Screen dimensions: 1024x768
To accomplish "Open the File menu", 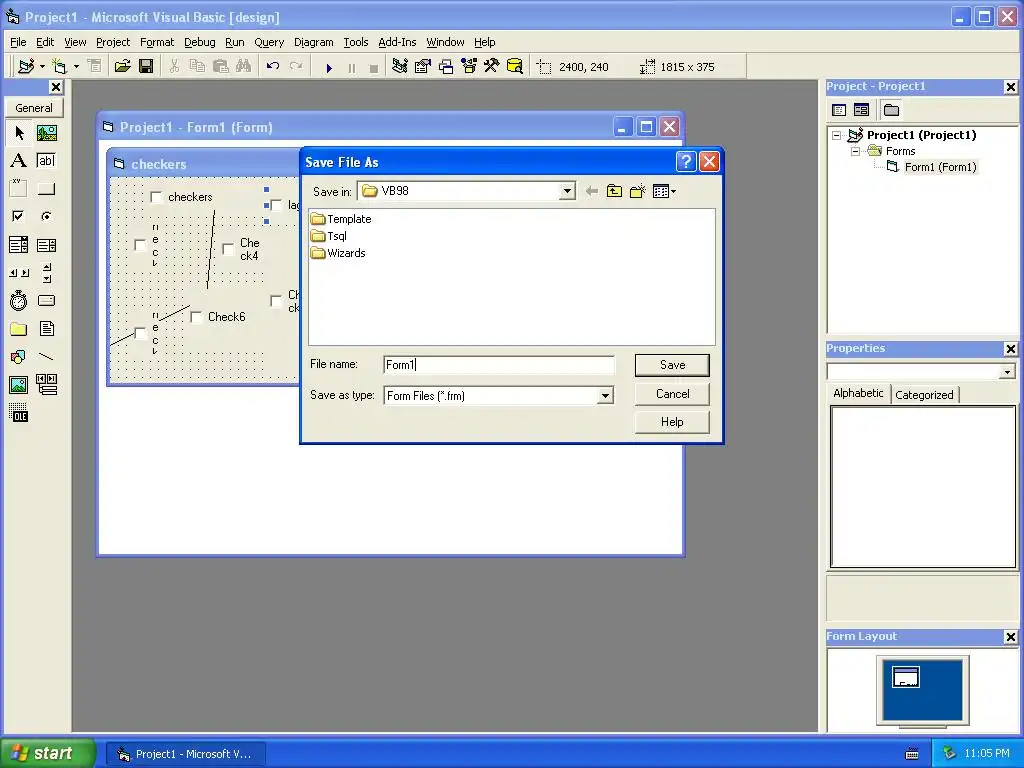I will click(x=18, y=42).
